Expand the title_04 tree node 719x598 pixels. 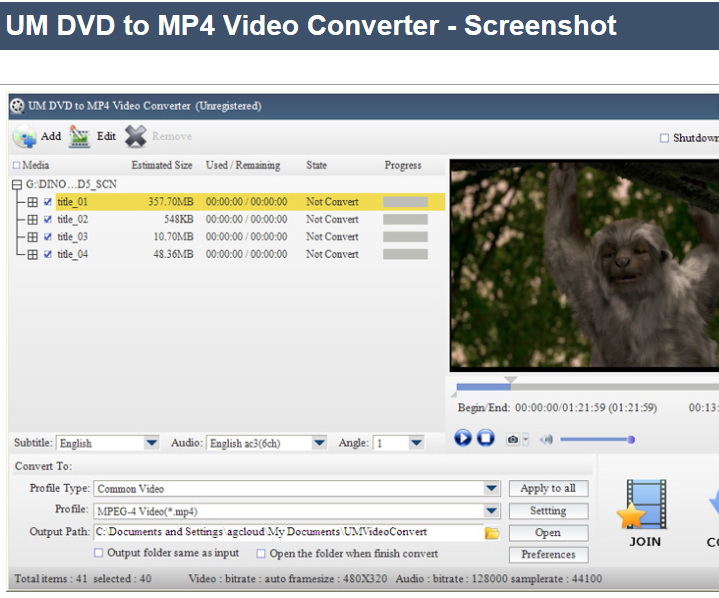pos(33,254)
